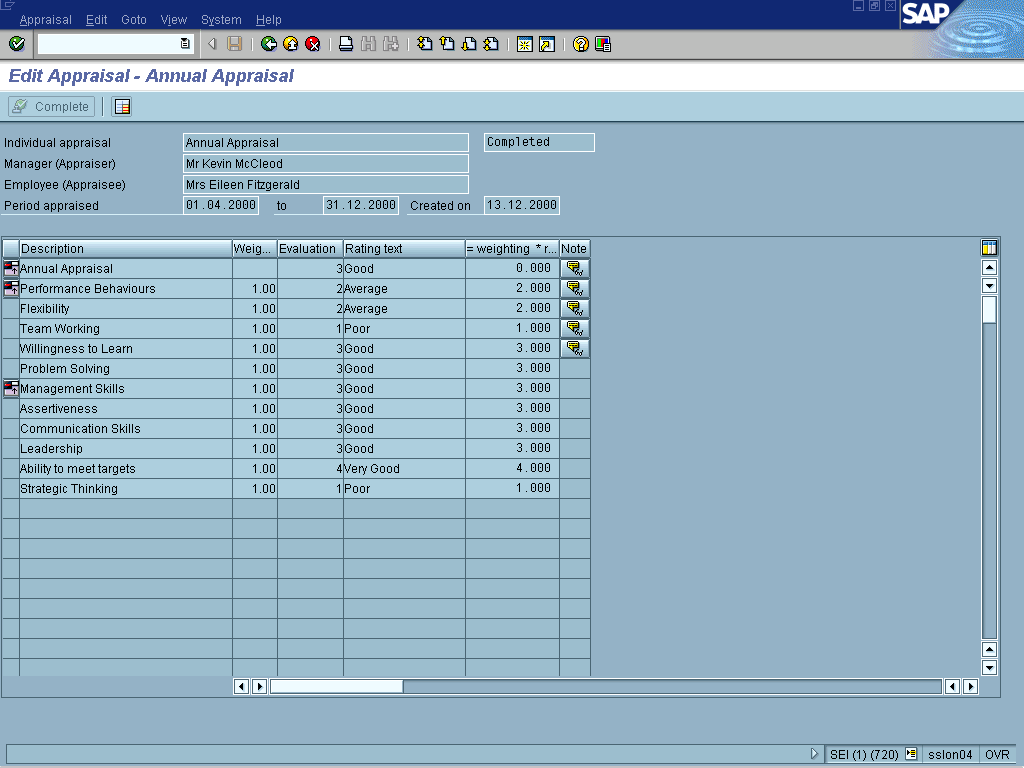Click the Employee field Mrs Eileen Fitzgerald
The width and height of the screenshot is (1024, 768).
point(326,184)
